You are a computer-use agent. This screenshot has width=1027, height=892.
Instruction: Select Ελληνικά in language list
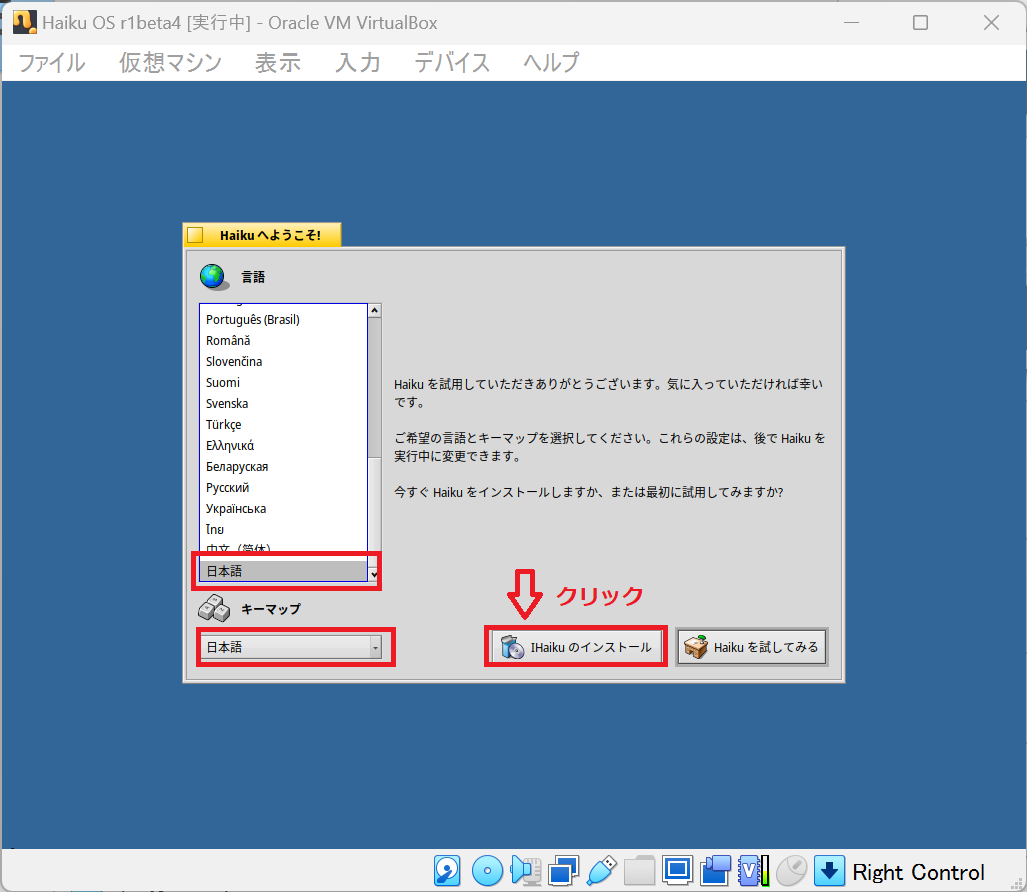[283, 445]
